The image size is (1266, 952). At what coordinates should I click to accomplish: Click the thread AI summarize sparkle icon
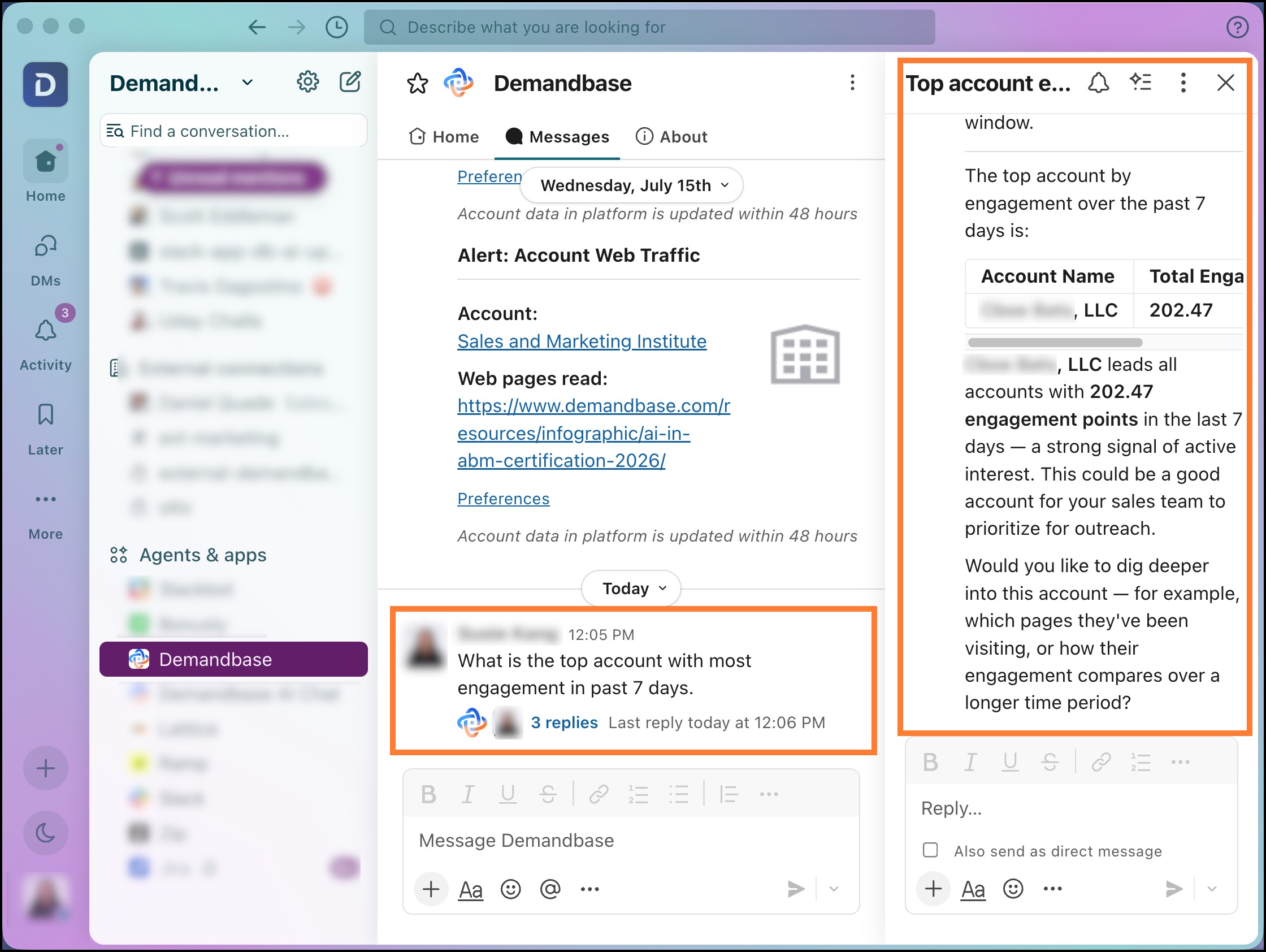click(x=1140, y=83)
